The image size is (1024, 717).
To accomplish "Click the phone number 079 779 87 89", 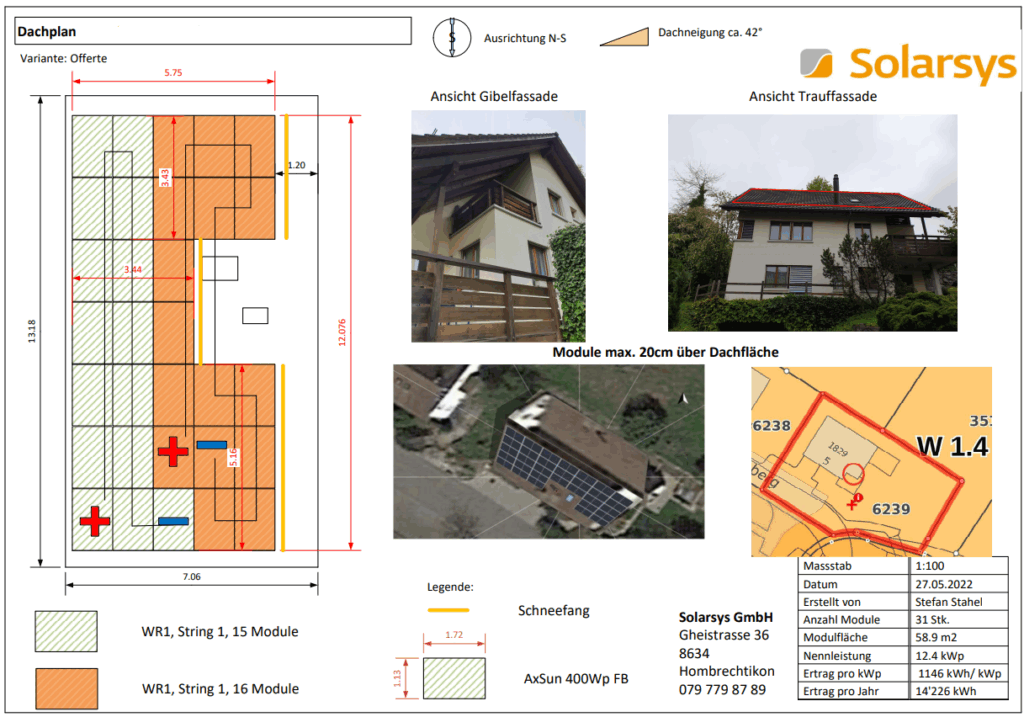I will 722,690.
